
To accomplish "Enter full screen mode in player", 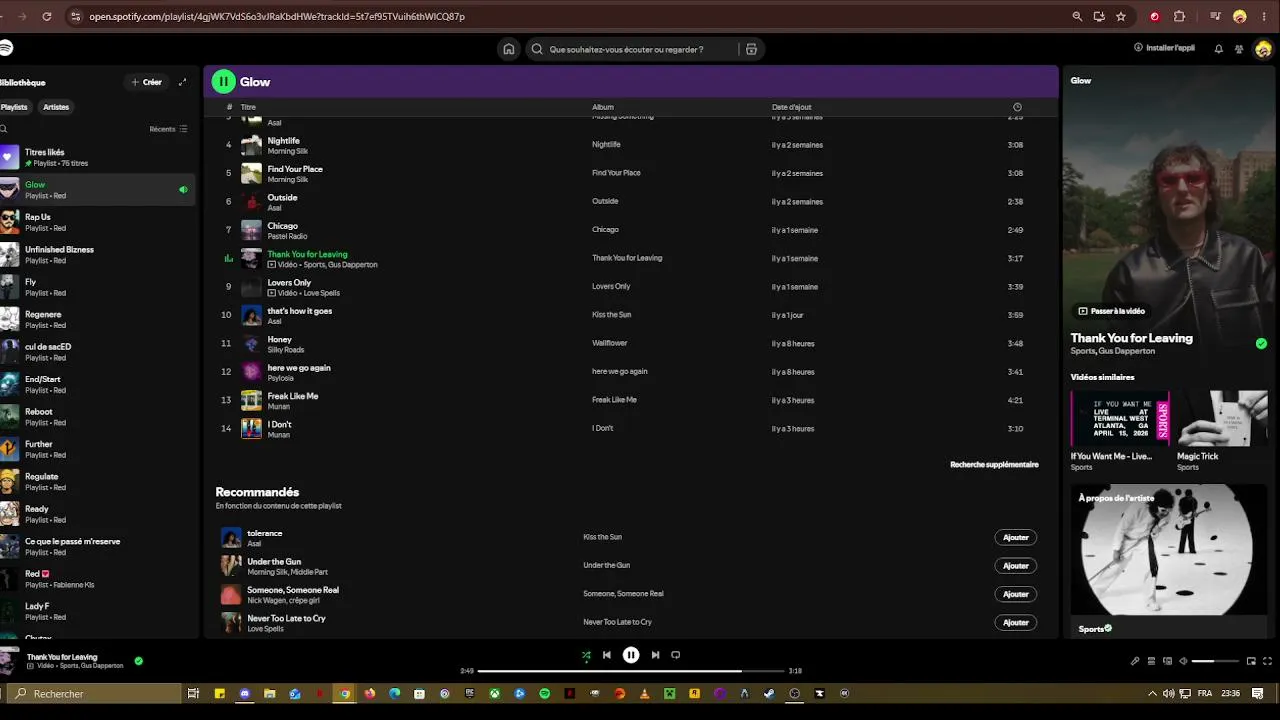I will coord(1268,661).
